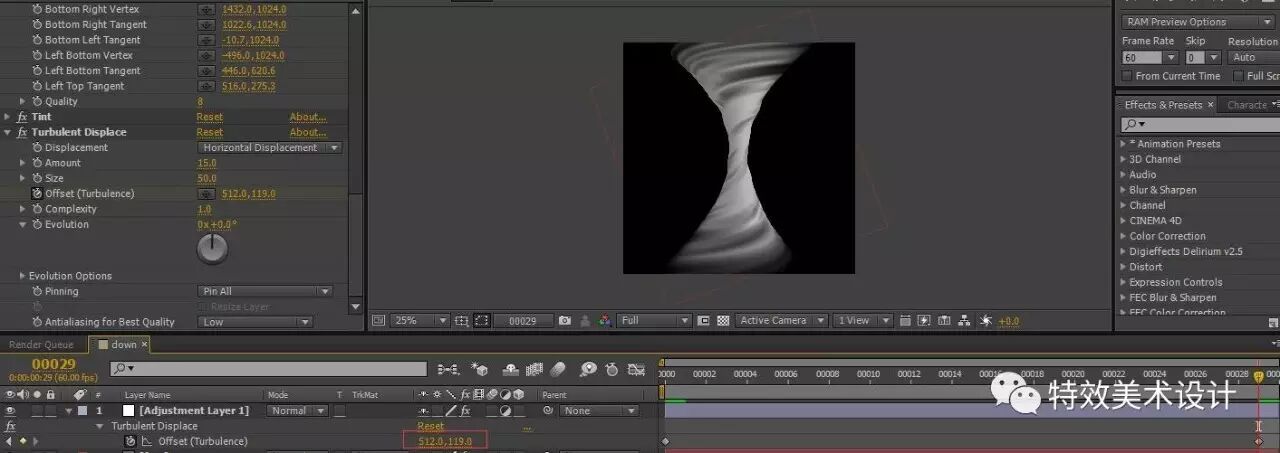Screen dimensions: 1280x453
Task: Click the Tint effect fx icon
Action: tap(22, 117)
